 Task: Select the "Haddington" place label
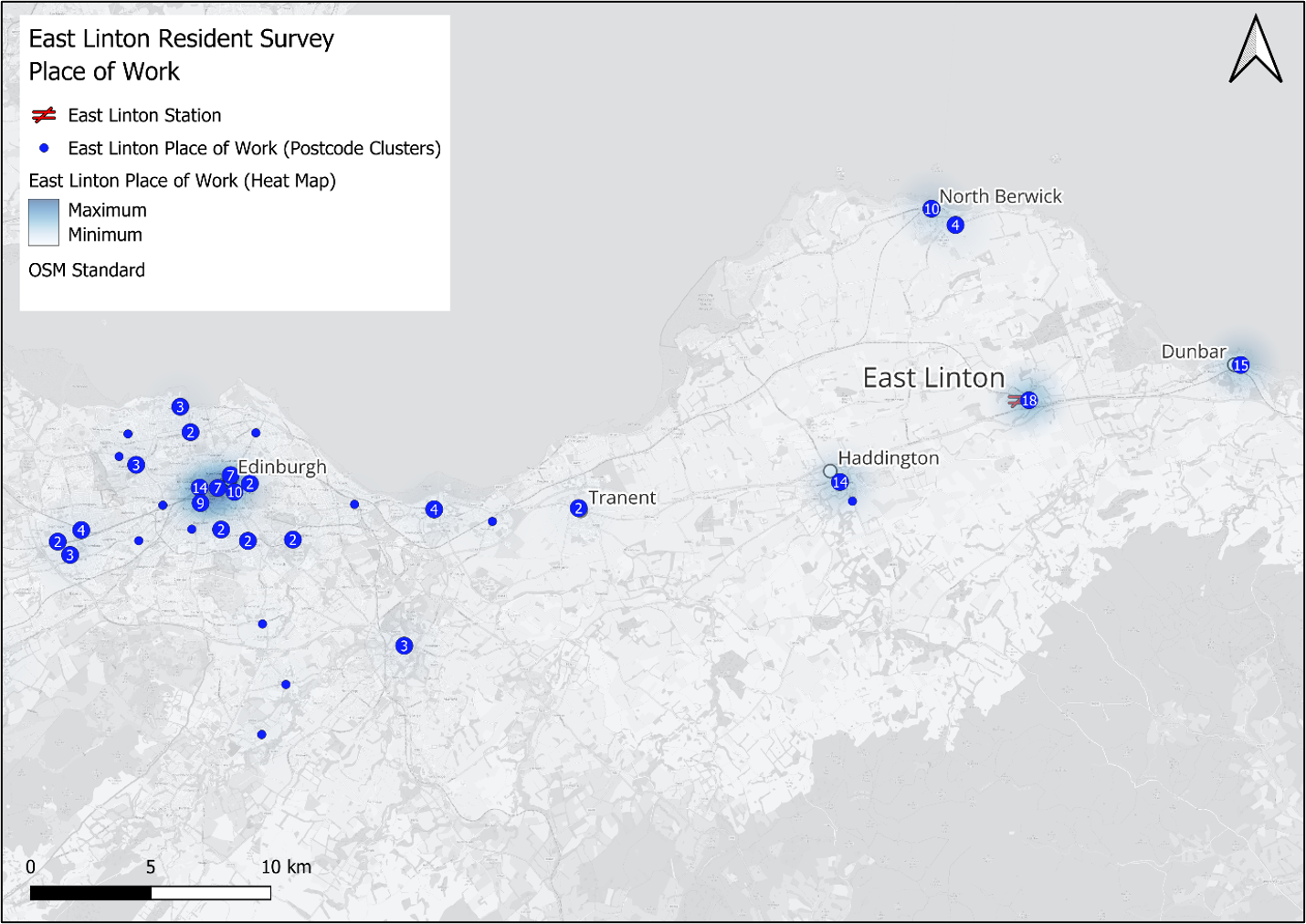tap(888, 458)
